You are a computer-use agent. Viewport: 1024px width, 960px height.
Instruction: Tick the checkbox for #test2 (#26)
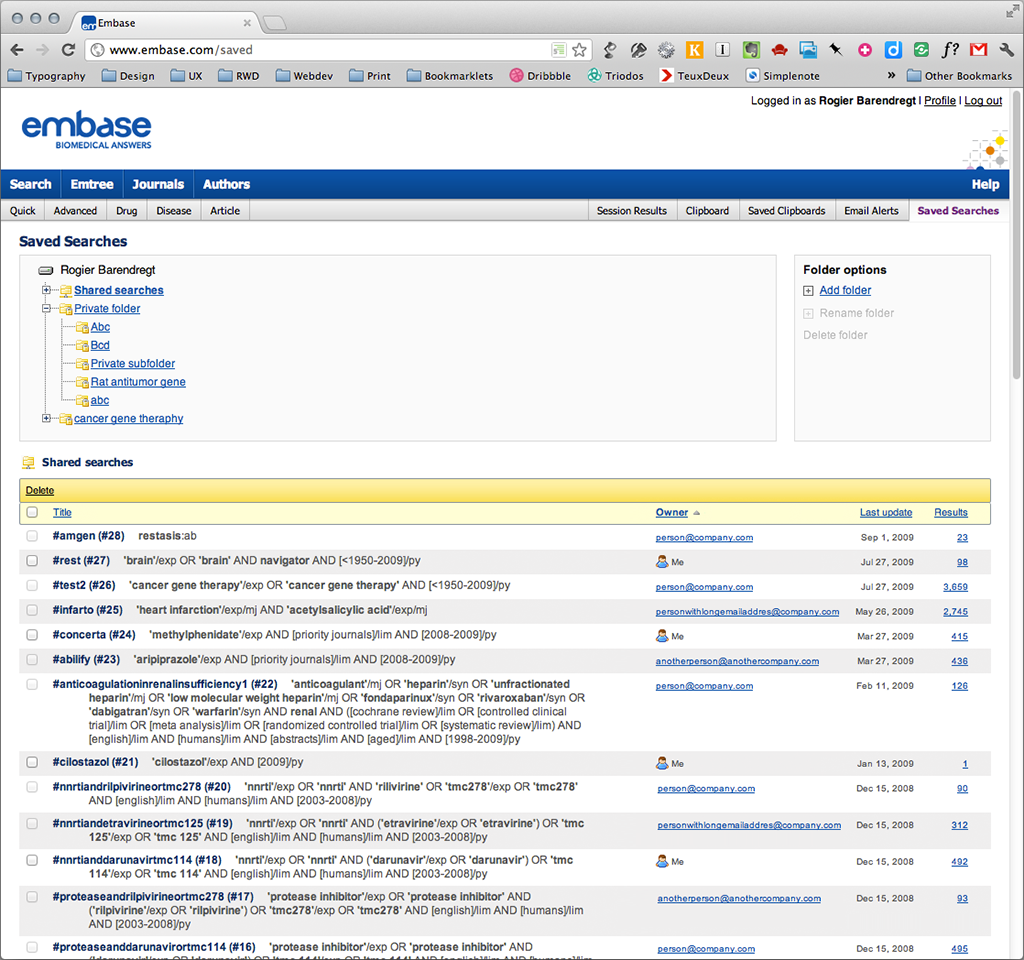32,586
